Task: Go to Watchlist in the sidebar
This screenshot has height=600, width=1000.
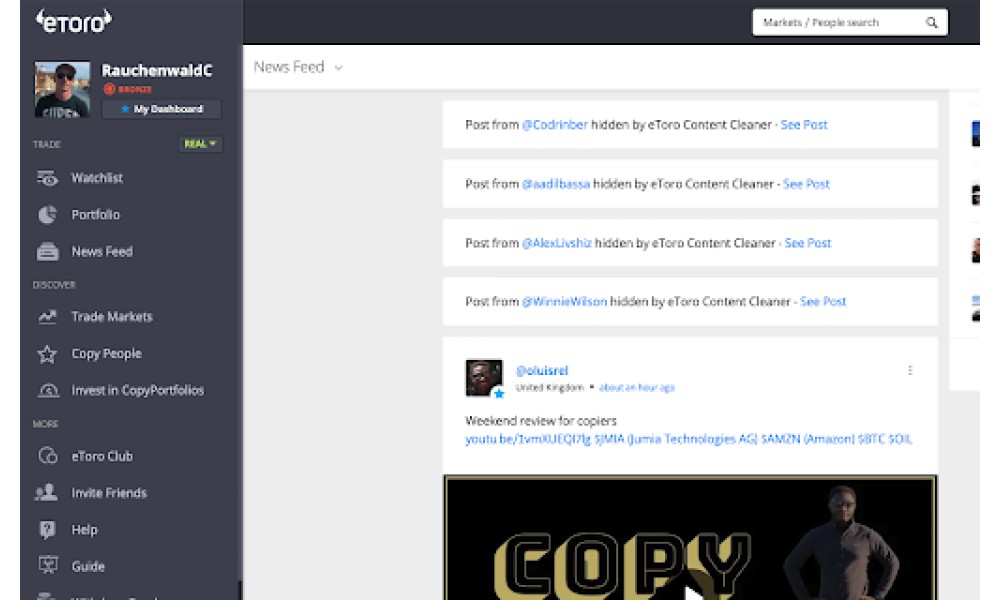Action: 97,178
